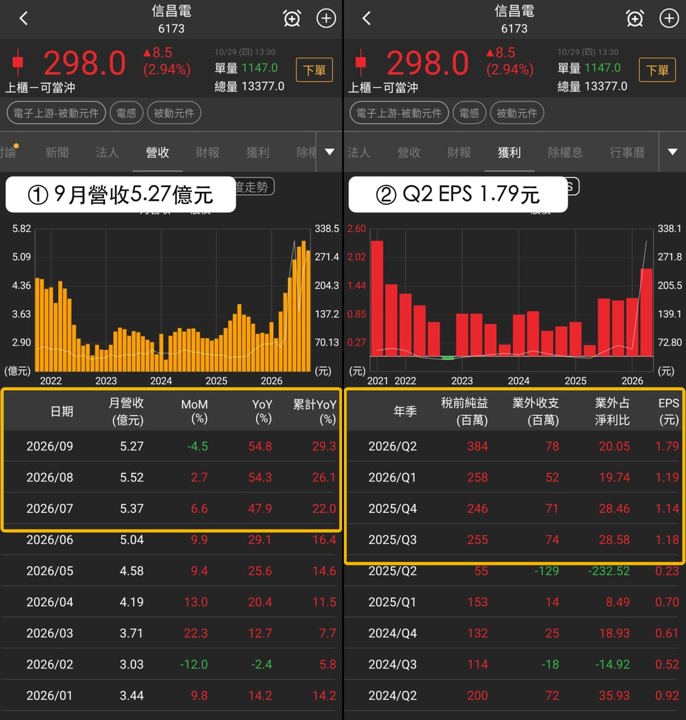Select the 2026/06 revenue row
This screenshot has width=686, height=720.
tap(171, 540)
